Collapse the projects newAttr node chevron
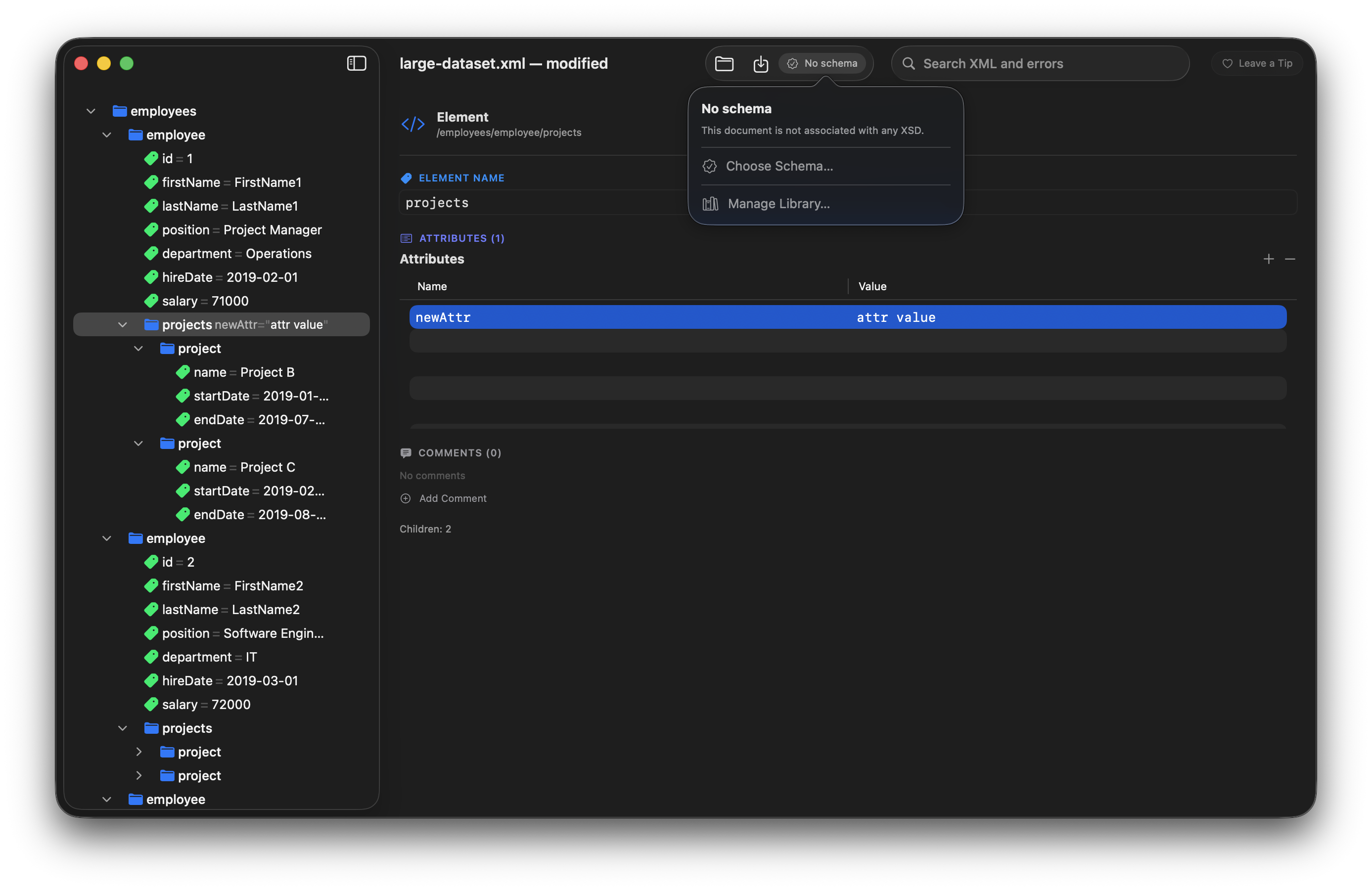 pyautogui.click(x=122, y=325)
